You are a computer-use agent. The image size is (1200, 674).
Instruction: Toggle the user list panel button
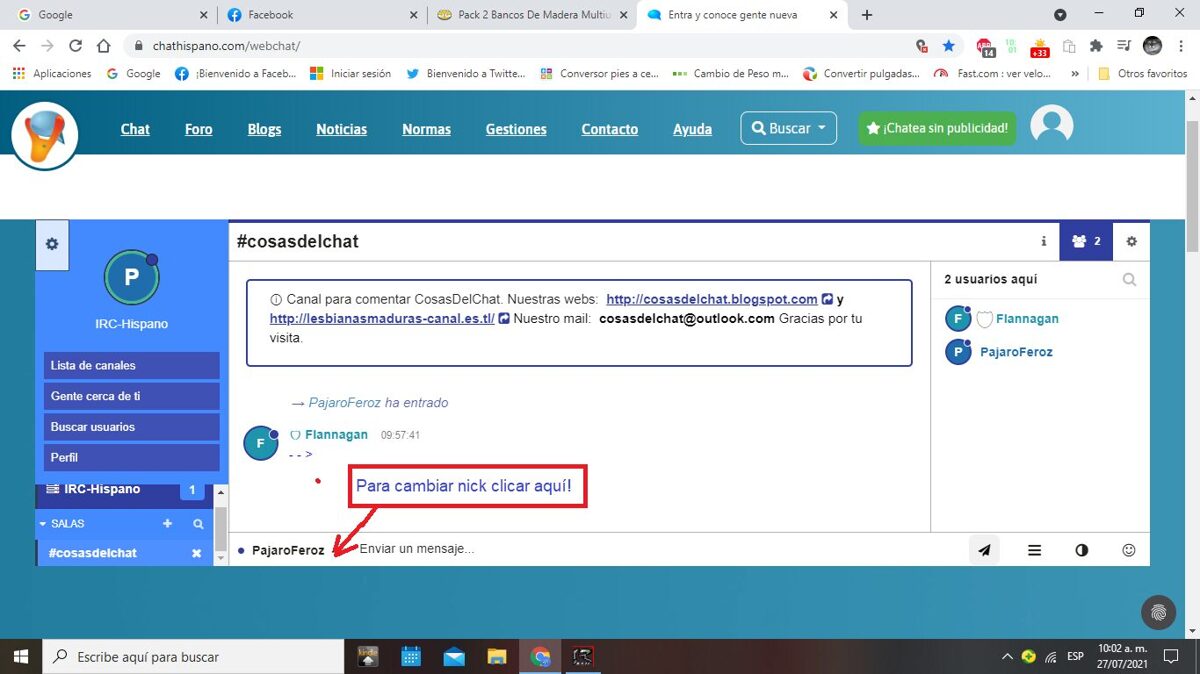[x=1085, y=241]
